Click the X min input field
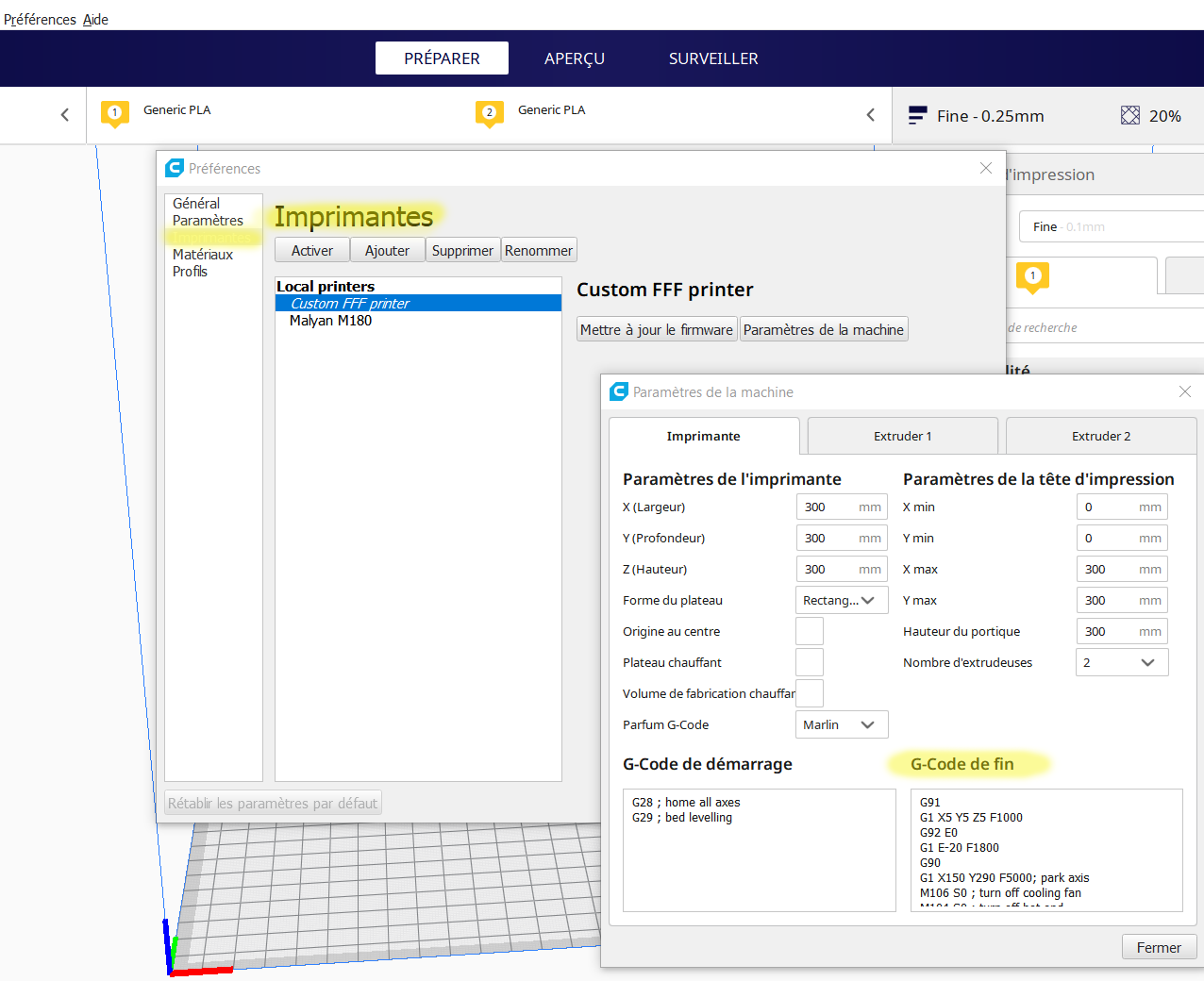 tap(1122, 507)
